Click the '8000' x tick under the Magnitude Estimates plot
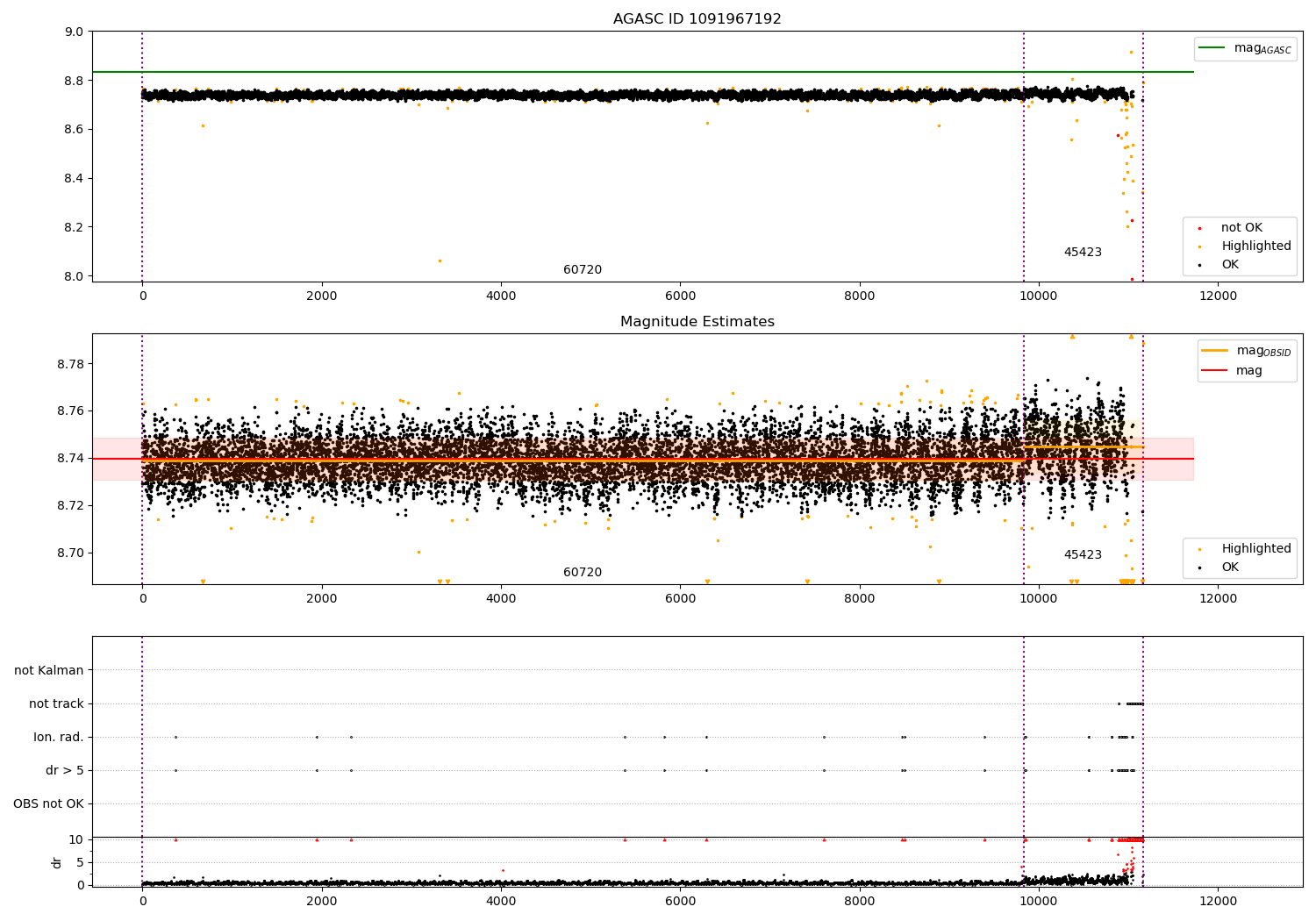 click(859, 599)
